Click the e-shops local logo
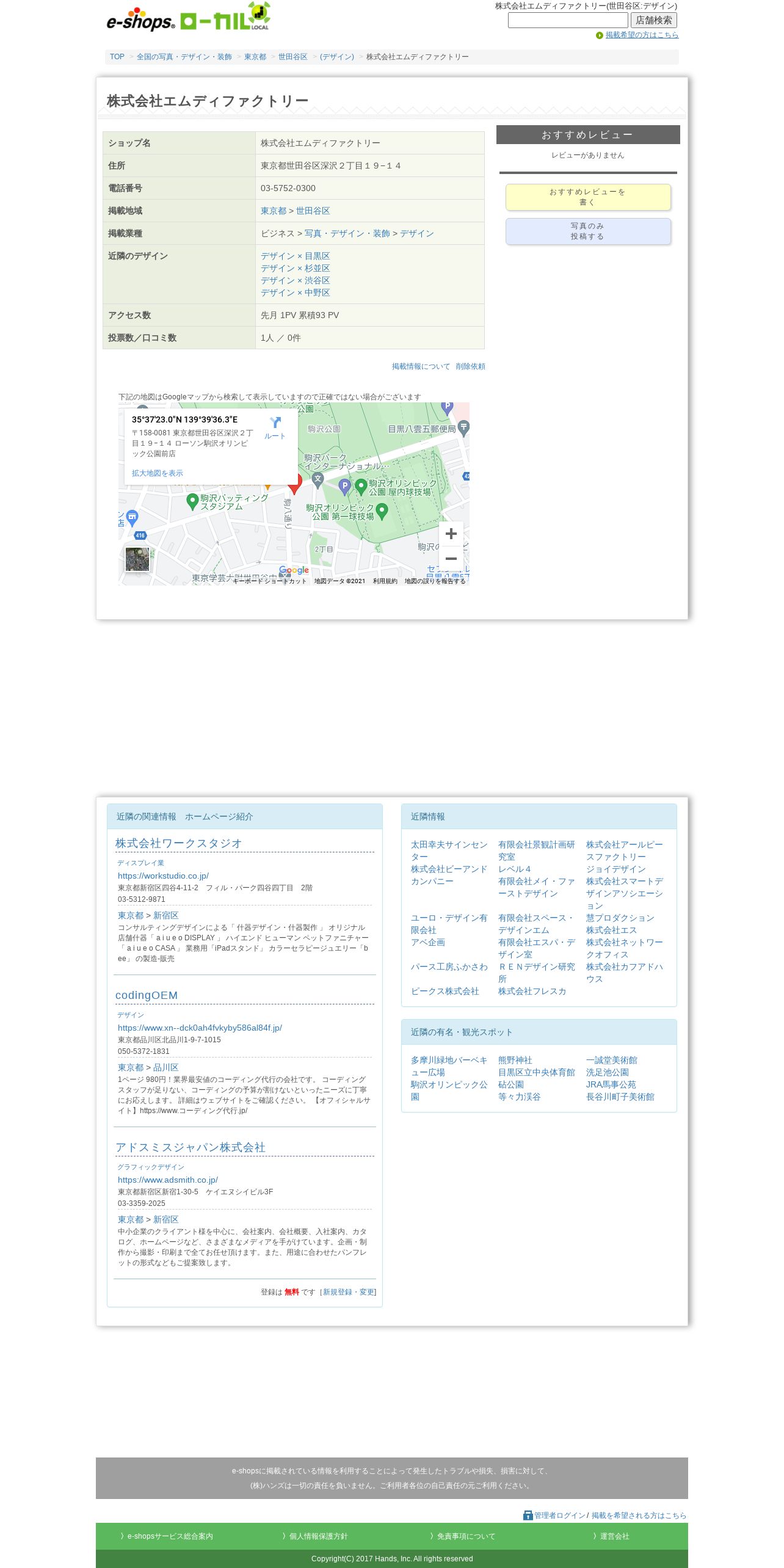Viewport: 784px width, 1568px height. pyautogui.click(x=188, y=18)
